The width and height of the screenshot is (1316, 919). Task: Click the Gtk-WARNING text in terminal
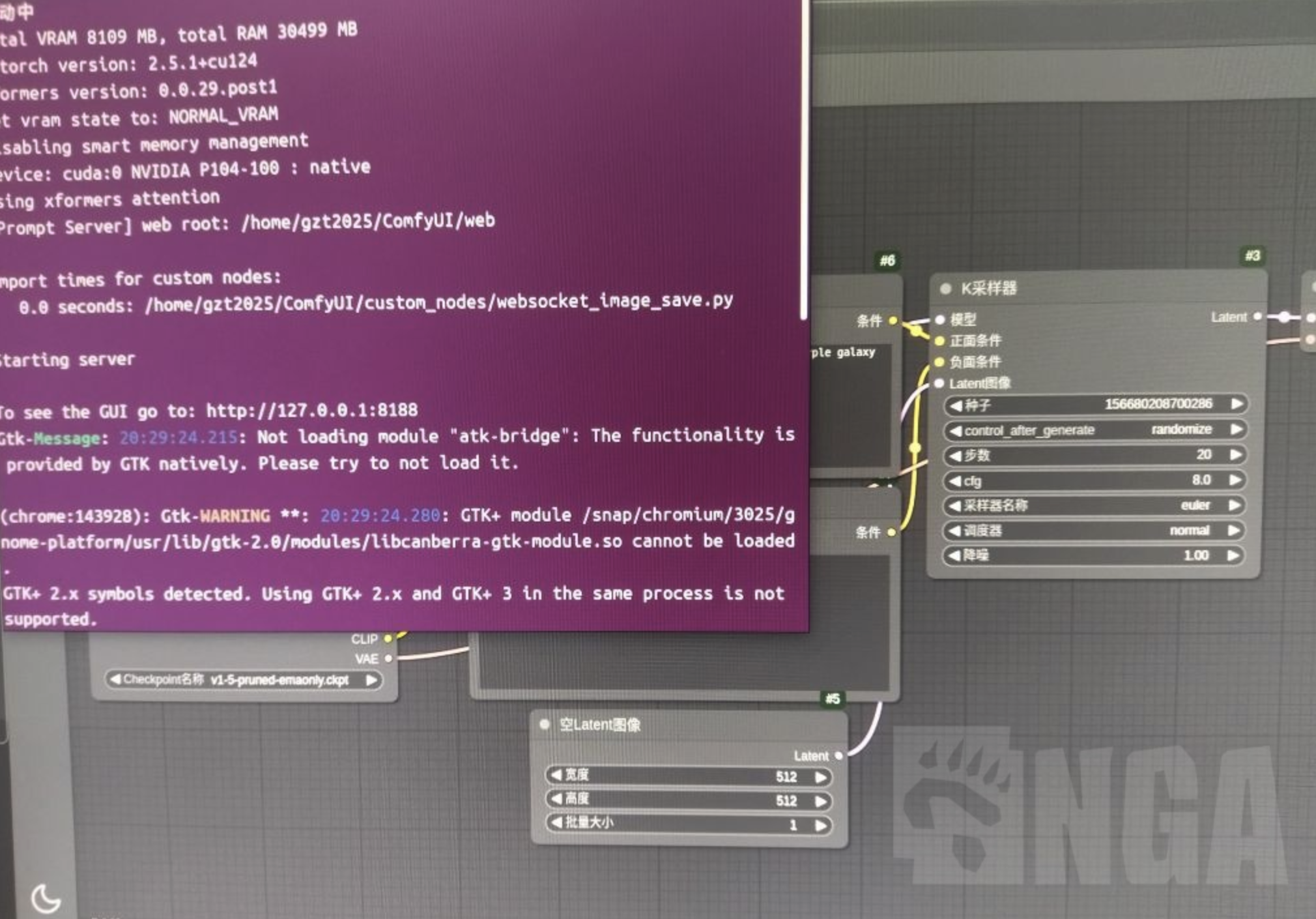215,516
